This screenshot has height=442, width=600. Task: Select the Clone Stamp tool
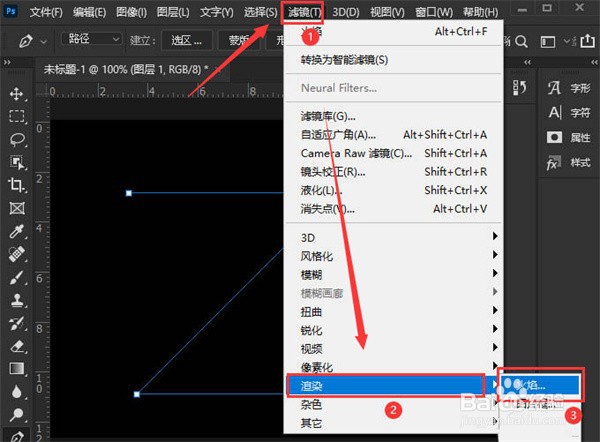pos(17,301)
